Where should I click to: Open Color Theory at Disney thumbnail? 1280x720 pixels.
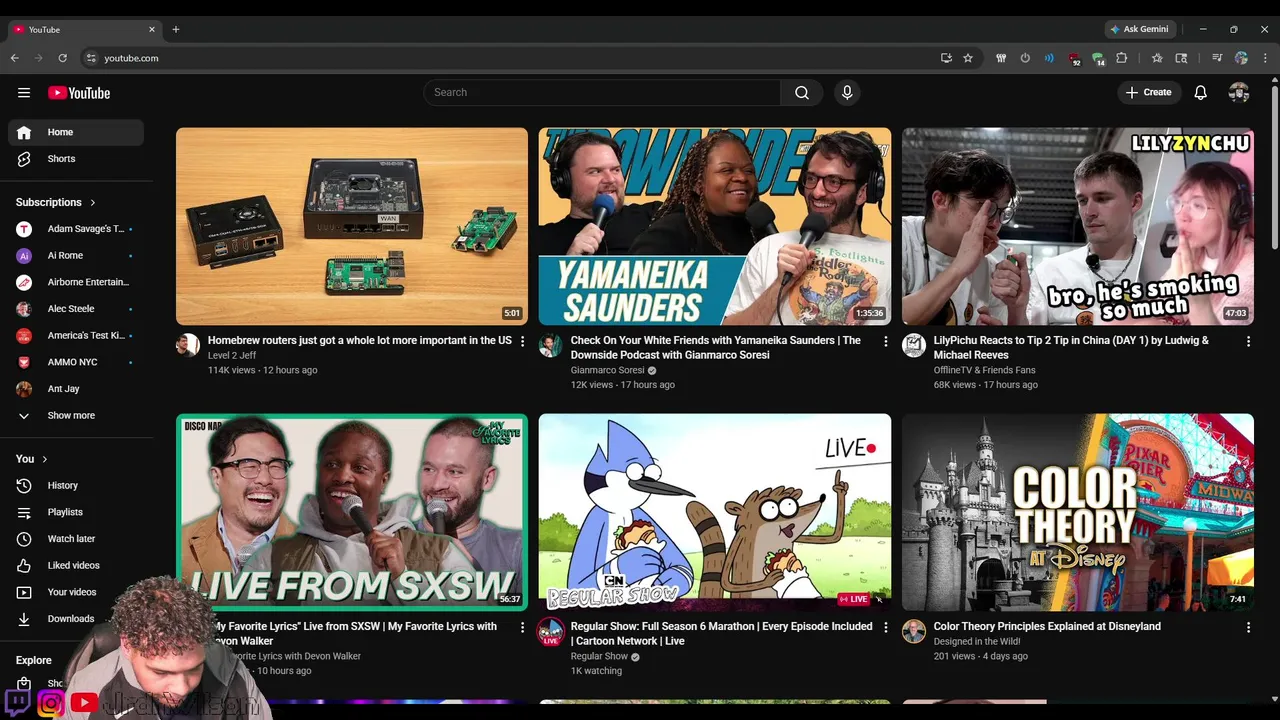1078,512
